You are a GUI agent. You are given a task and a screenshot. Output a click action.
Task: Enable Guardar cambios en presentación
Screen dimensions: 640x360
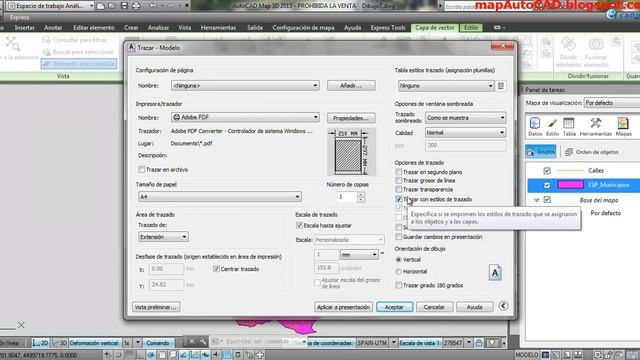click(x=399, y=237)
